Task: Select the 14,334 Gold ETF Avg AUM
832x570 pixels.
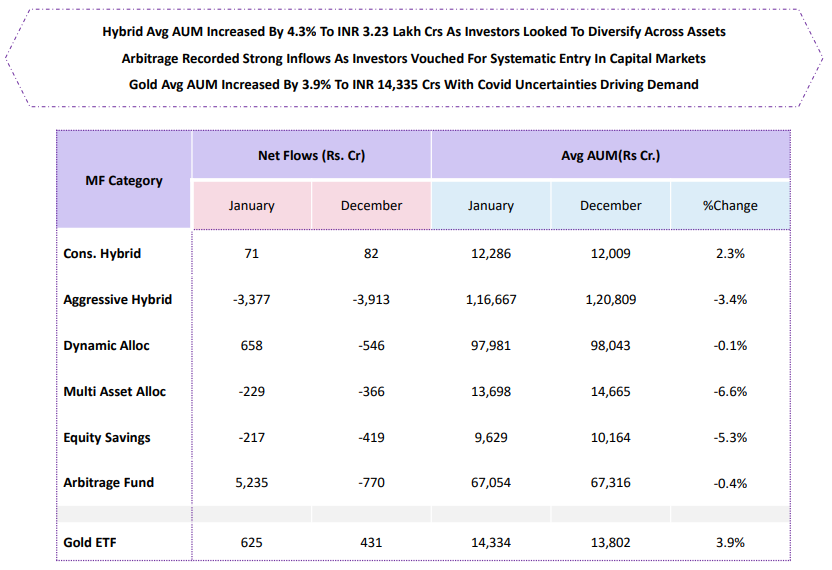Action: 491,542
